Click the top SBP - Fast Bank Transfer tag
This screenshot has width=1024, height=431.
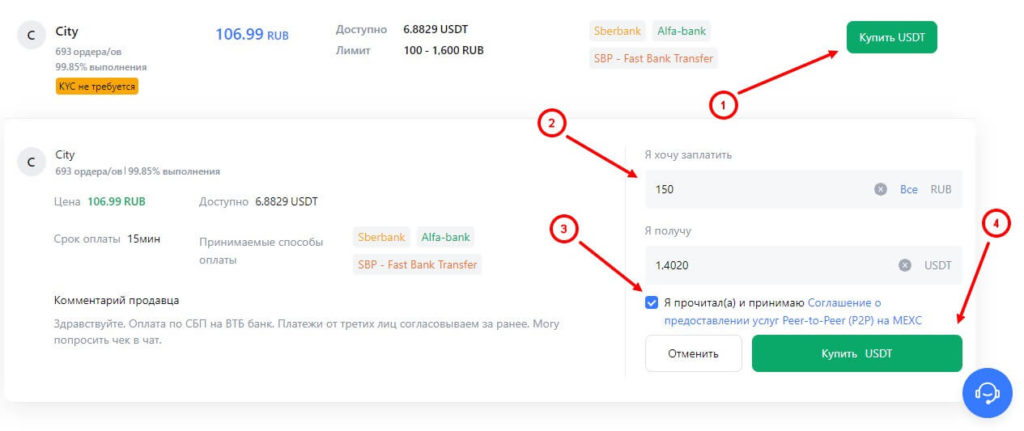654,58
